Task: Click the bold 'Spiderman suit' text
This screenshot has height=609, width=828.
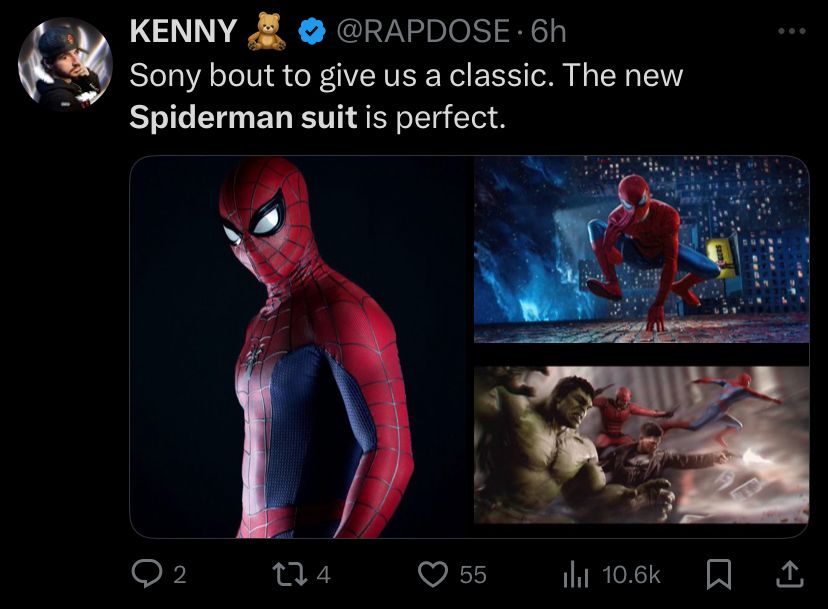Action: (244, 118)
